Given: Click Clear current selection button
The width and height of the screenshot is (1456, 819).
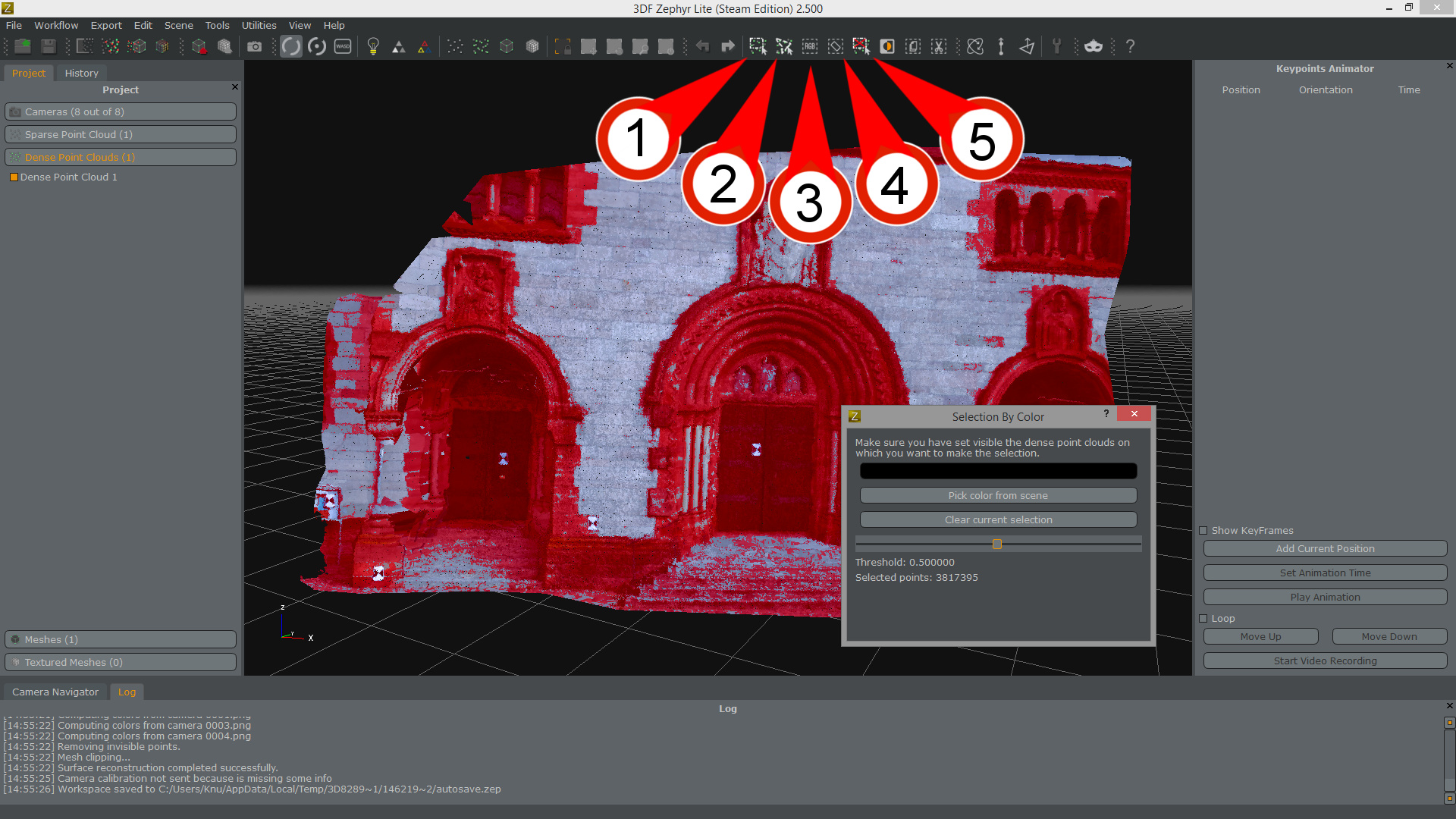Looking at the screenshot, I should point(998,519).
